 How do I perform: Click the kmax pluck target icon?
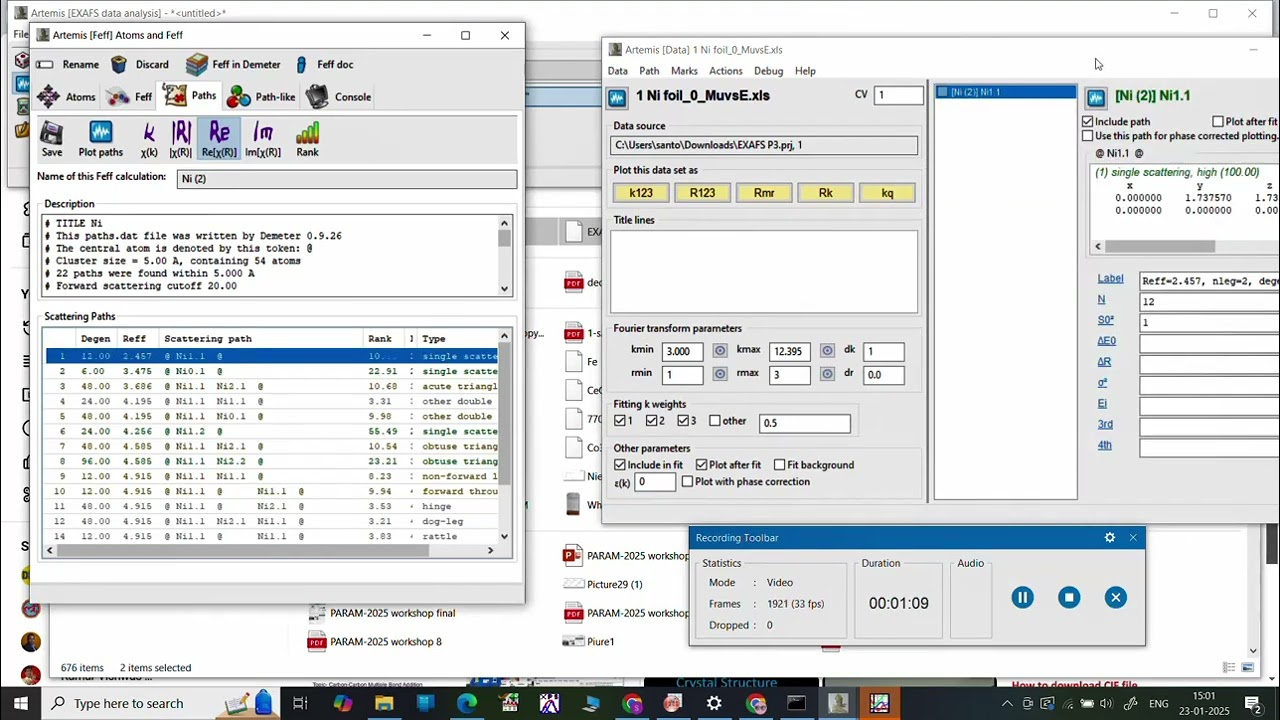[x=827, y=351]
